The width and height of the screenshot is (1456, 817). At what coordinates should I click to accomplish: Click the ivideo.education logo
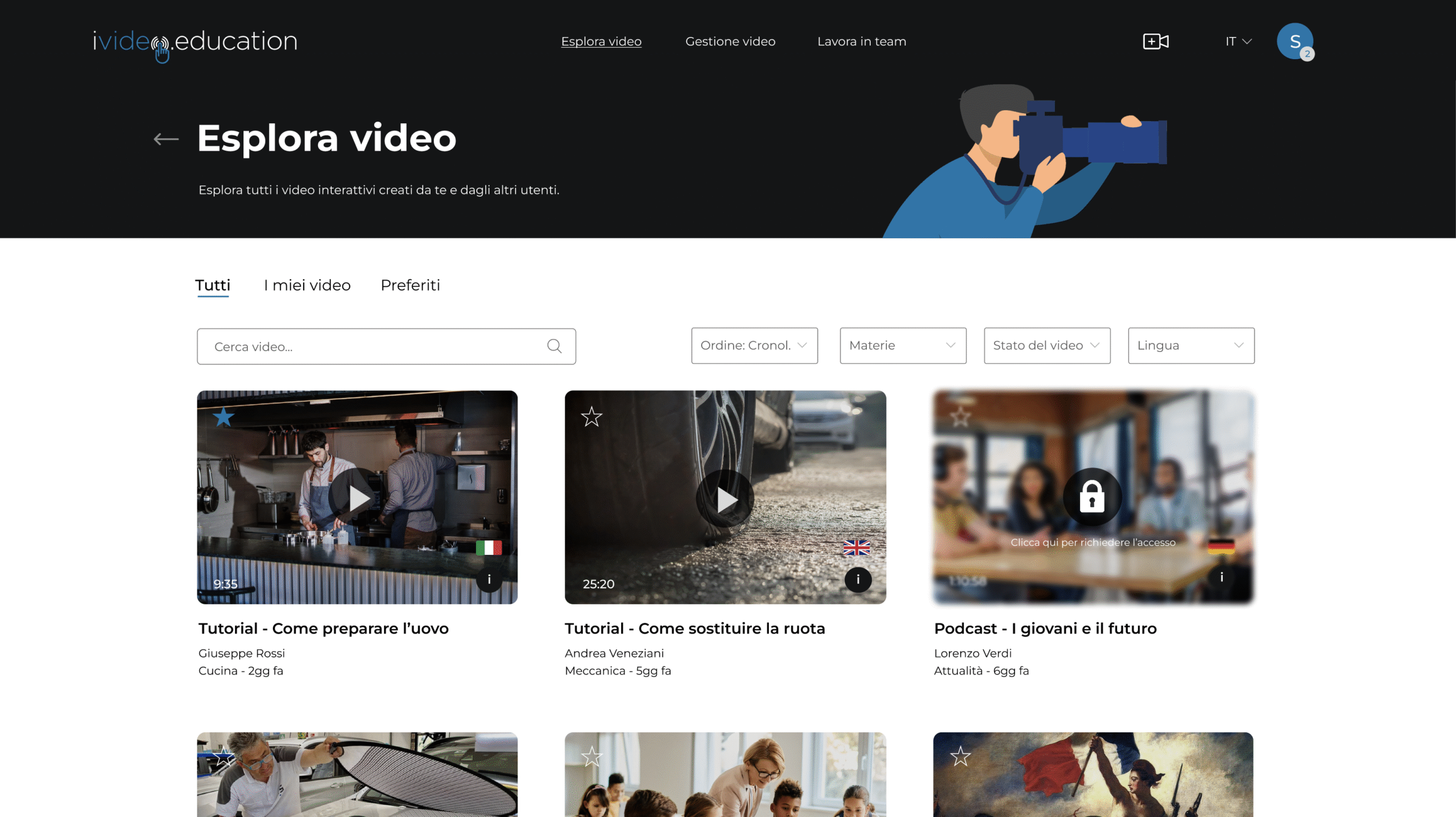pos(195,43)
